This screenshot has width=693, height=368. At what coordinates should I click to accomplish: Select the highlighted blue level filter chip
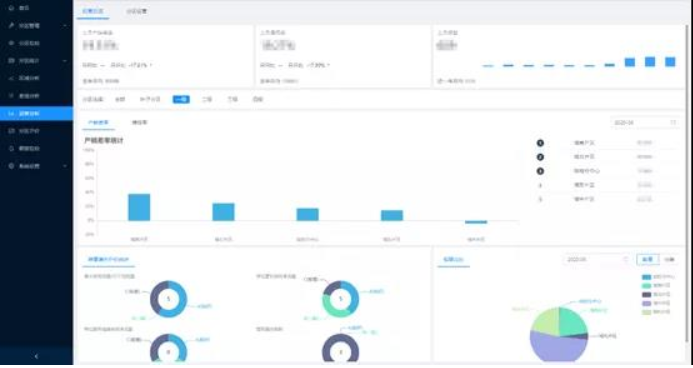click(x=181, y=99)
